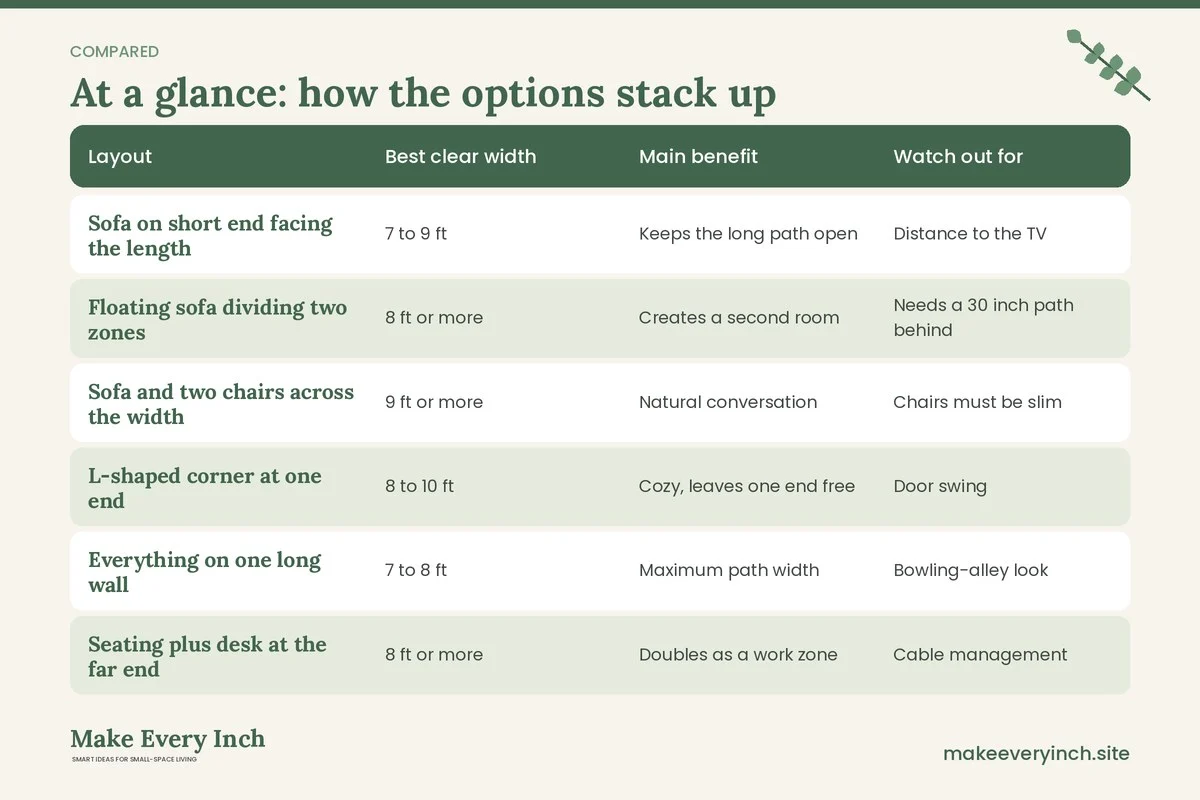Select 'Sofa and two chairs across the width'
The height and width of the screenshot is (800, 1200).
(221, 403)
